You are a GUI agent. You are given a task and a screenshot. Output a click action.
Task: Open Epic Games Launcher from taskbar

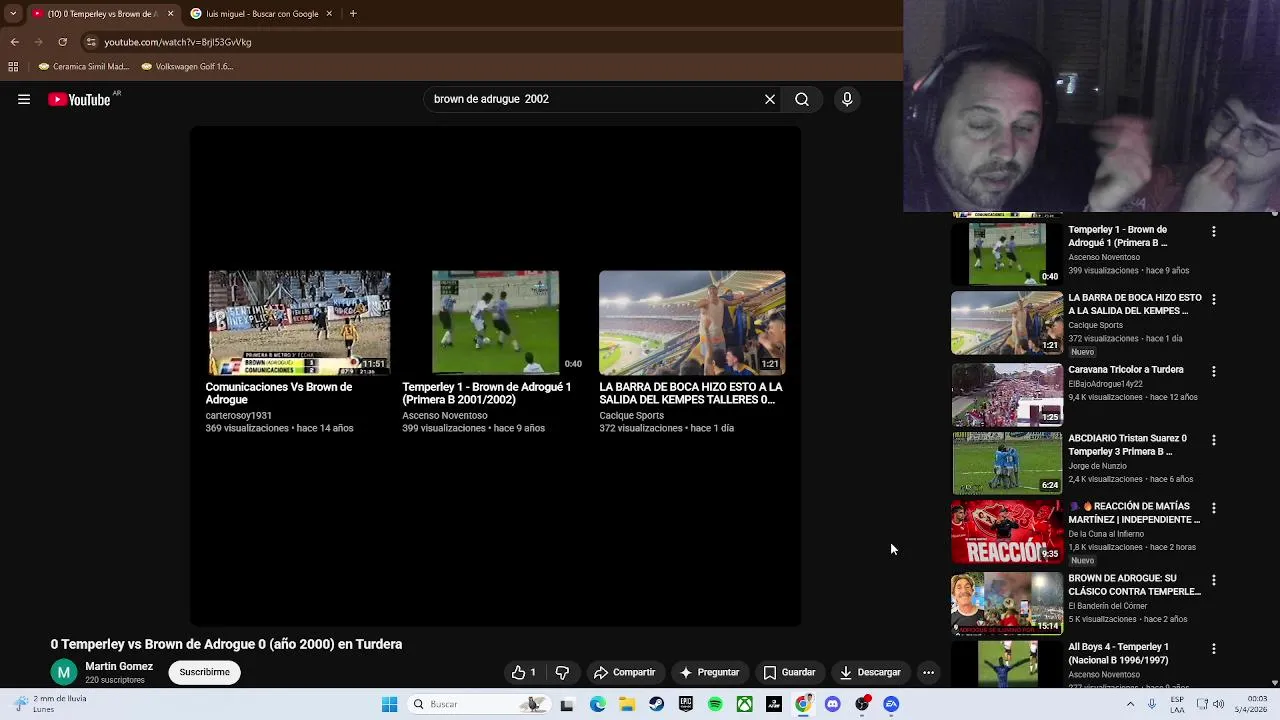(x=686, y=704)
